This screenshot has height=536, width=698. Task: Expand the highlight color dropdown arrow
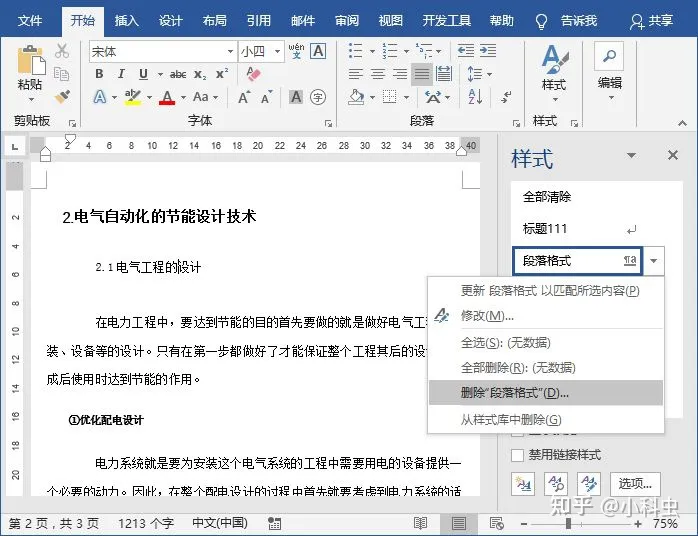coord(149,97)
